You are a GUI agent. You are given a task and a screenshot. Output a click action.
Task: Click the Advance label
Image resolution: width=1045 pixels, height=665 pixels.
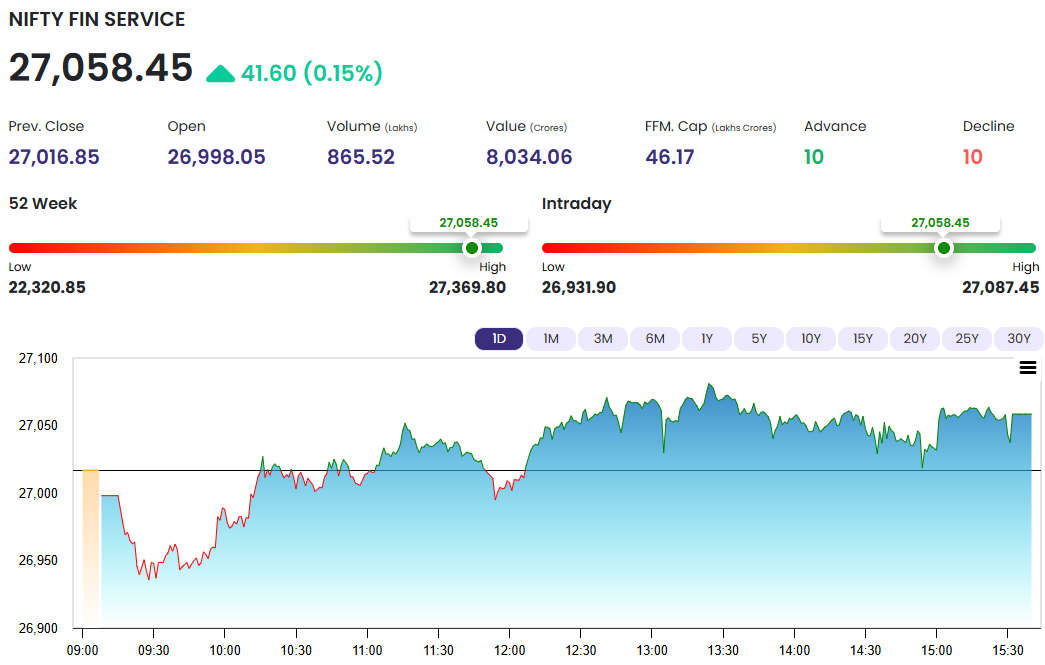835,126
